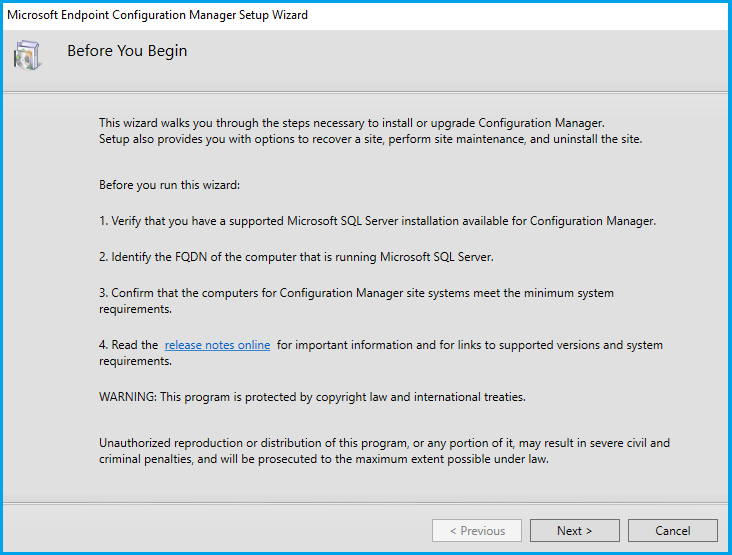Select step 2 about identifying the FQDN
Image resolution: width=732 pixels, height=555 pixels.
(296, 257)
